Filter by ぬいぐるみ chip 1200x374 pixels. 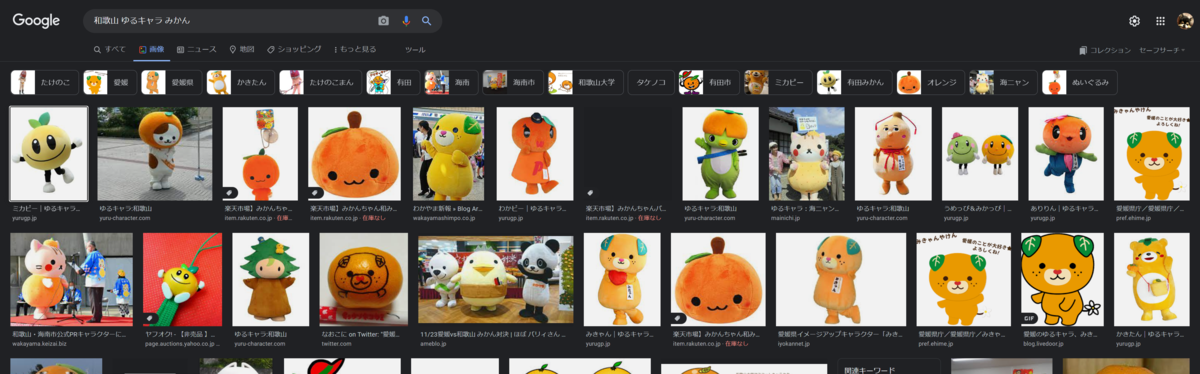coord(1079,82)
